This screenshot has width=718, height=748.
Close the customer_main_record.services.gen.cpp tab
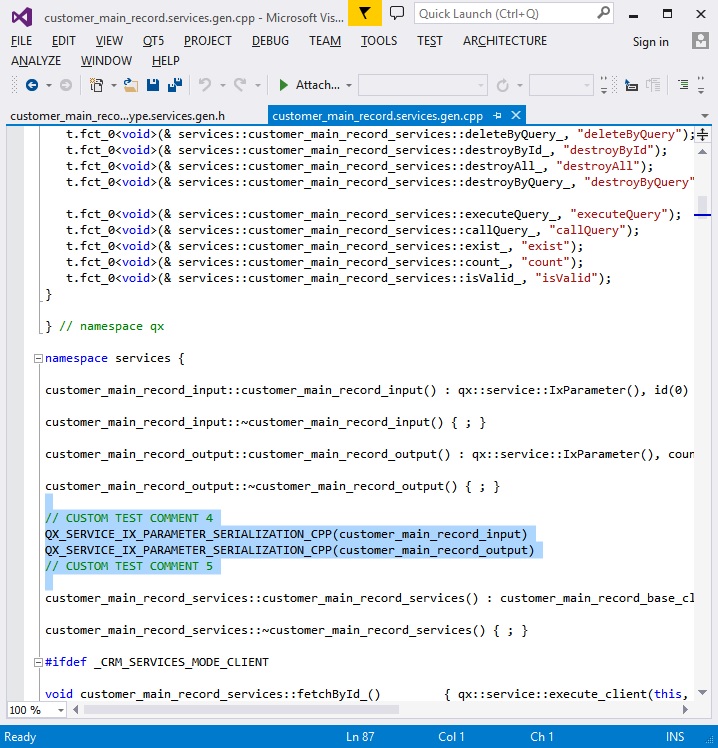coord(516,115)
